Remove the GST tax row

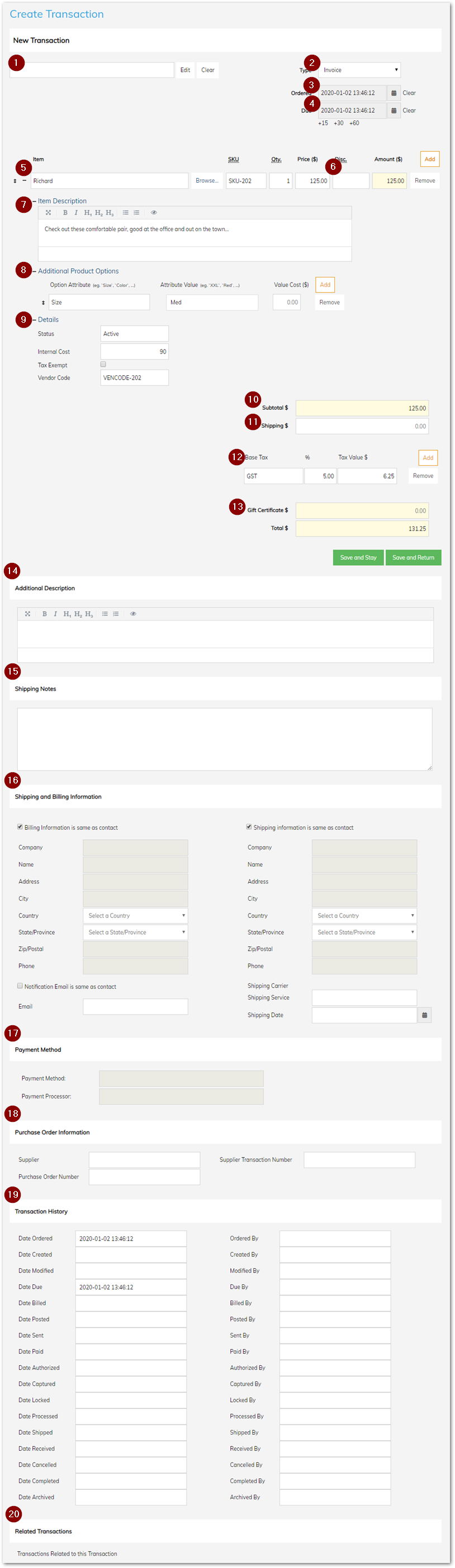[423, 476]
